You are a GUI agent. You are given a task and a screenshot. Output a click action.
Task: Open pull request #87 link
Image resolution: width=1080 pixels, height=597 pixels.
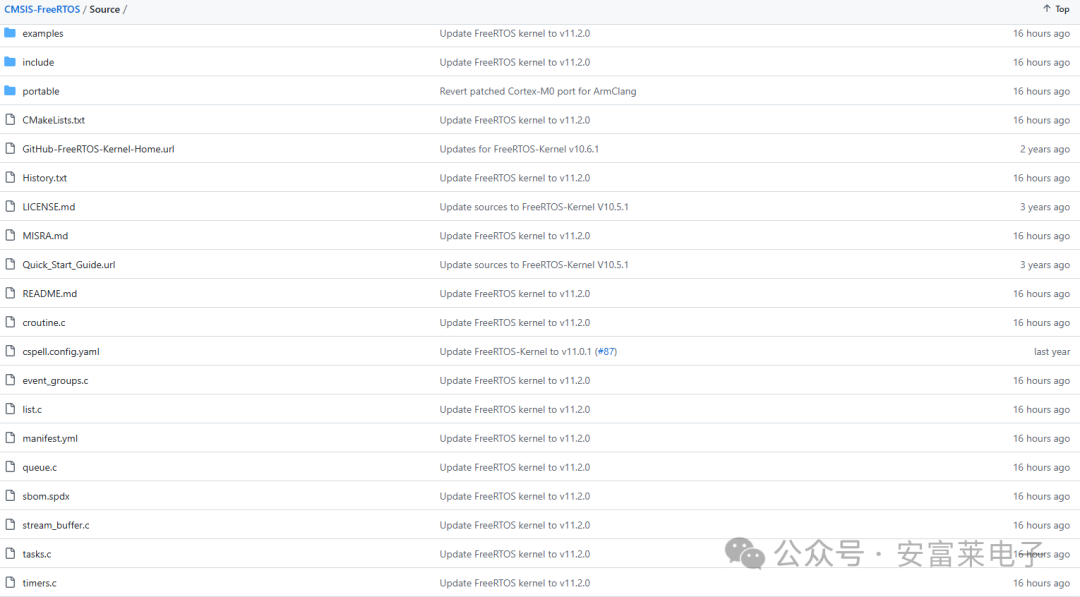pyautogui.click(x=606, y=351)
